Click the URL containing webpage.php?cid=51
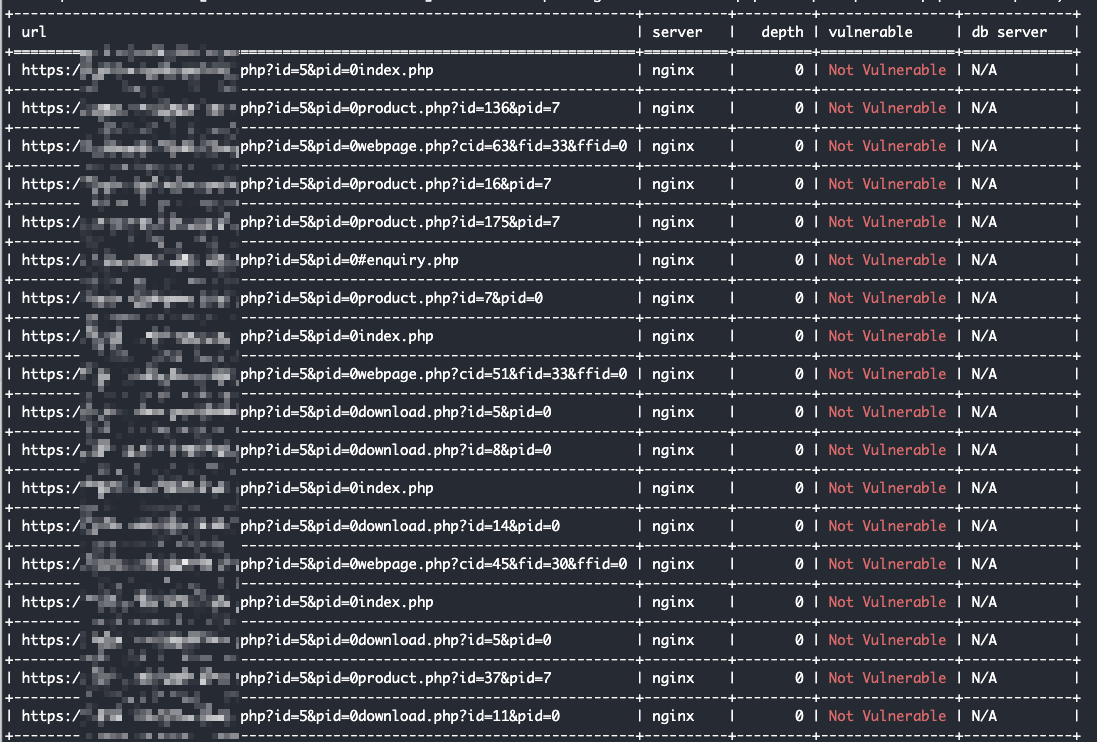 [x=433, y=374]
